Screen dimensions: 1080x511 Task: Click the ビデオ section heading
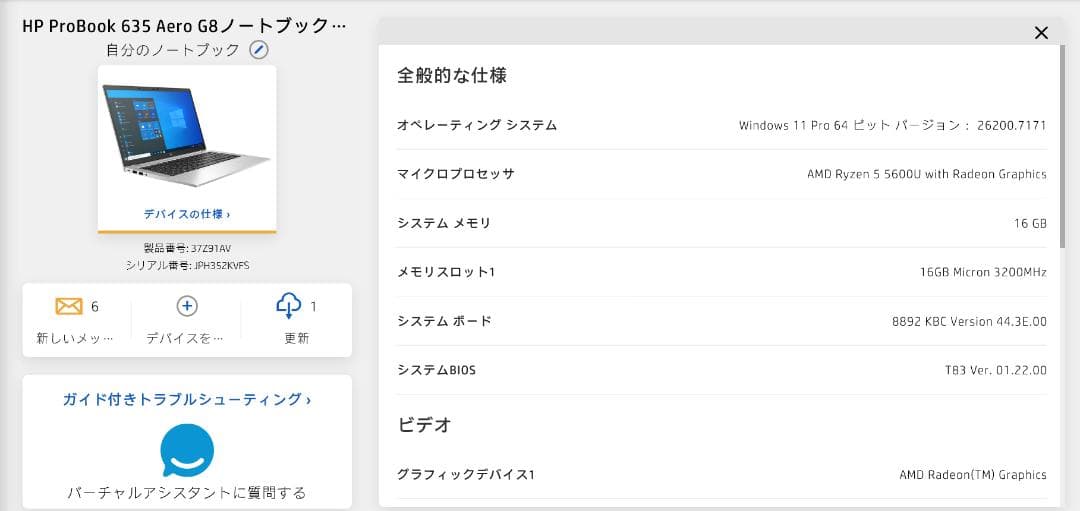point(425,425)
